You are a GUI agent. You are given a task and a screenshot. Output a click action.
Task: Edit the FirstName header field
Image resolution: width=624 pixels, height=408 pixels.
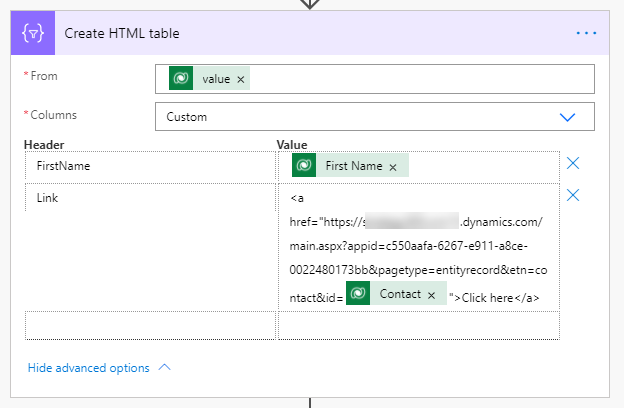150,166
